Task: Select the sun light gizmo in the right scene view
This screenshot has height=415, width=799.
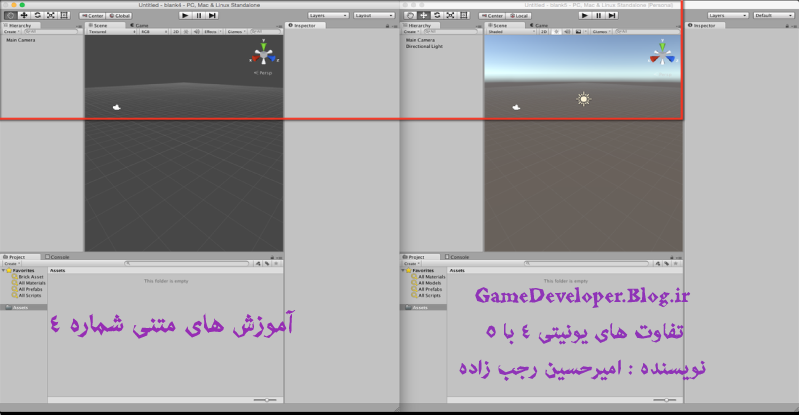Action: tap(583, 99)
